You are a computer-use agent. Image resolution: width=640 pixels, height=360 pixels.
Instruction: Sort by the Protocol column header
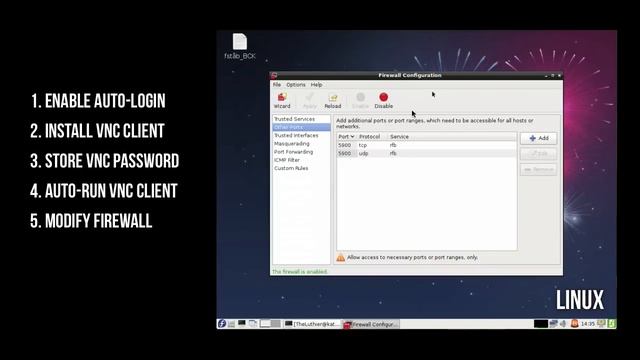[x=371, y=136]
